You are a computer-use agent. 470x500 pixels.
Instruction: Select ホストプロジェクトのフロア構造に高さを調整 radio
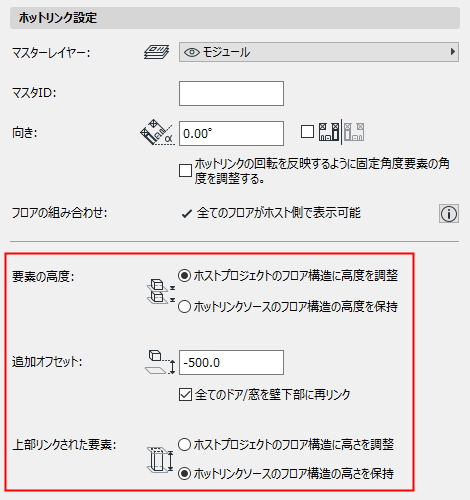(x=184, y=444)
